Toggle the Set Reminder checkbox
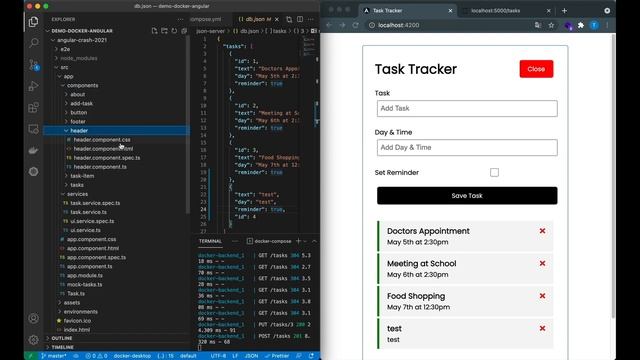640x360 pixels. point(494,173)
